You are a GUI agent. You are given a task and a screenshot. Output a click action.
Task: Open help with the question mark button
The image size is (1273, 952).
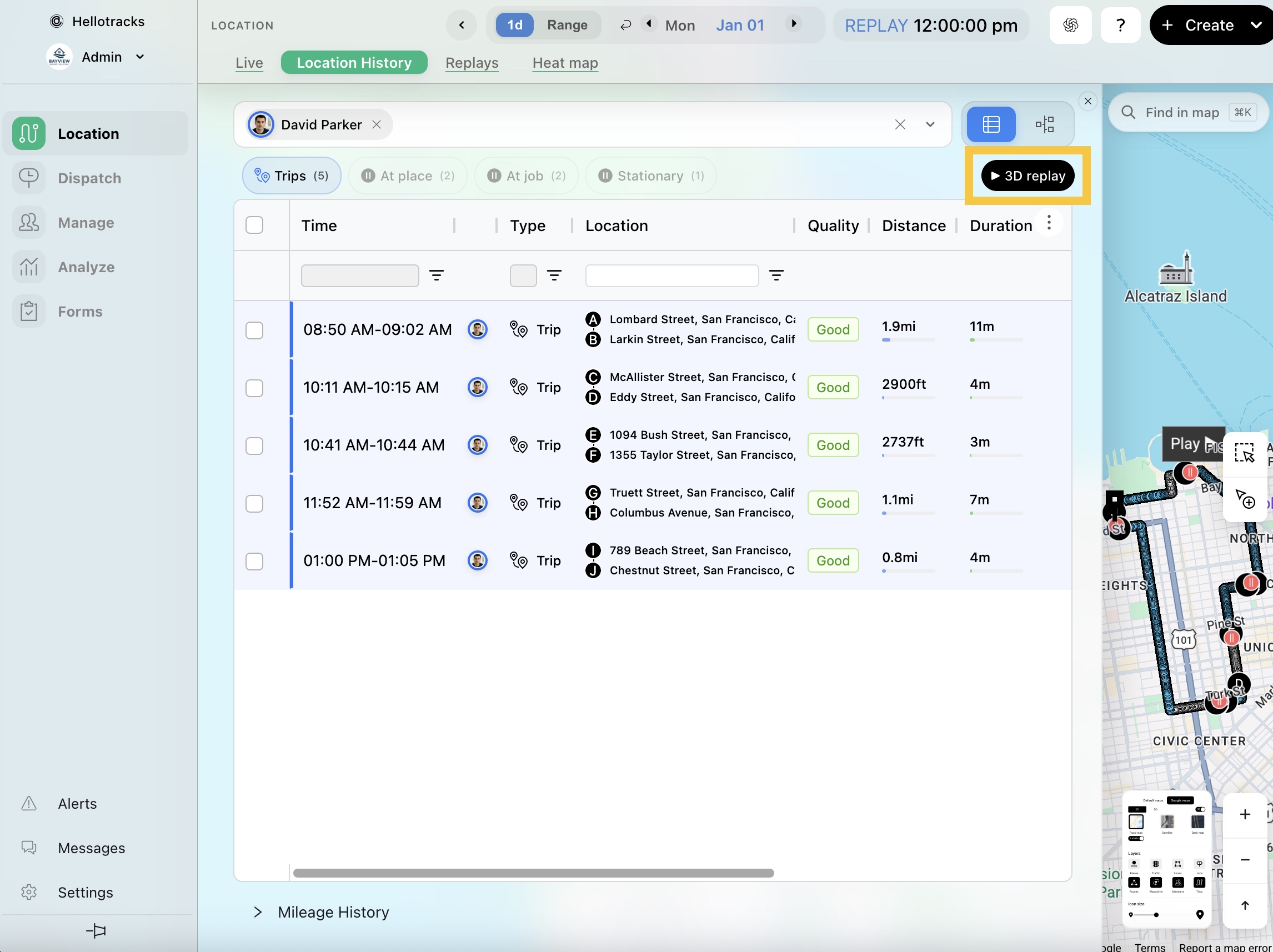coord(1120,26)
